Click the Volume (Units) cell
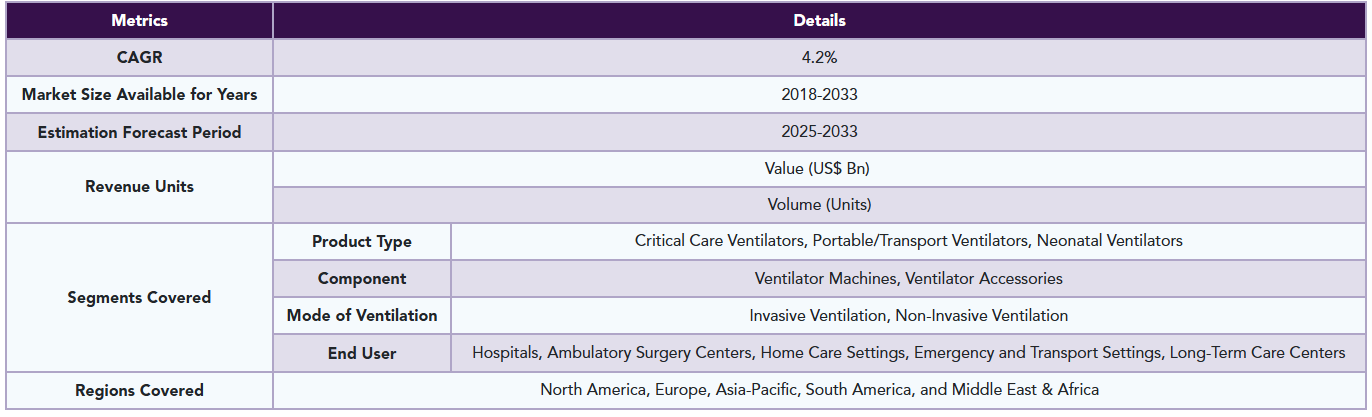Screen dimensions: 1372x417 (x=819, y=205)
